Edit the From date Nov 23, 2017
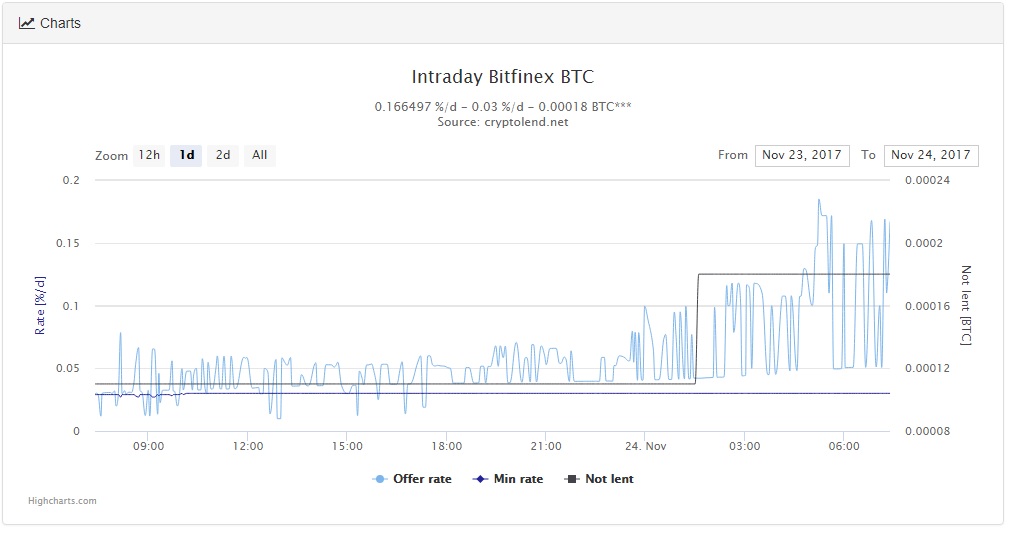 click(x=802, y=155)
